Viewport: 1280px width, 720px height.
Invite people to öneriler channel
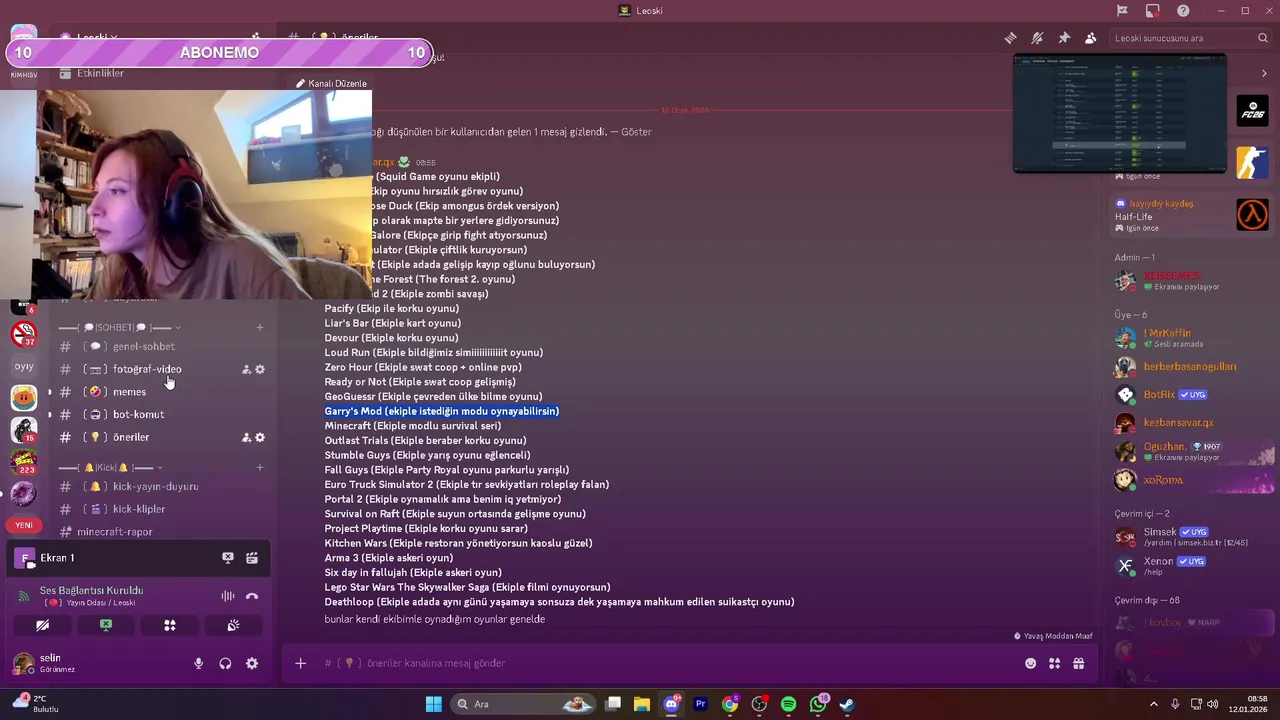246,437
